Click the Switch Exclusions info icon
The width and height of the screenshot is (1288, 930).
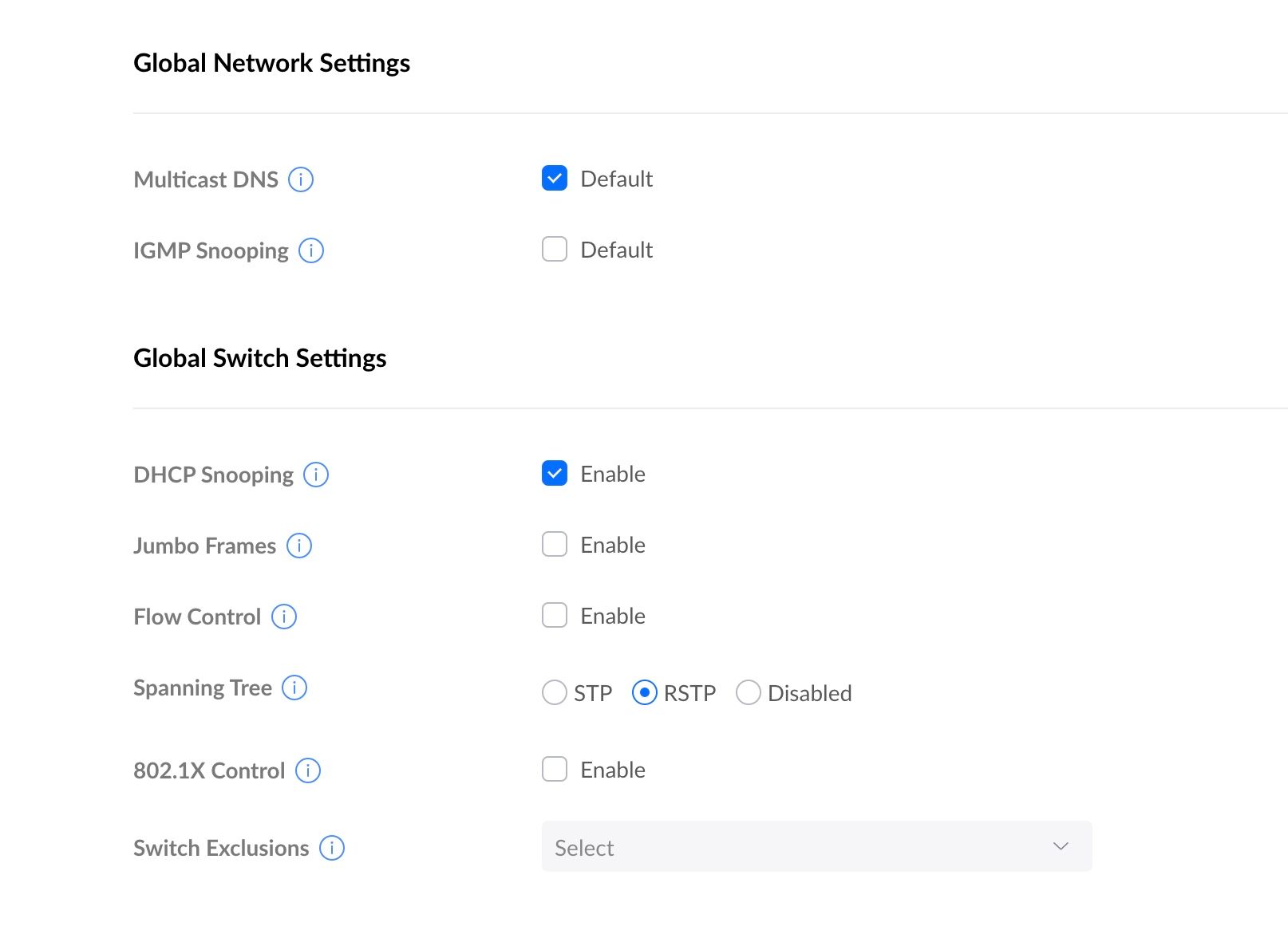(332, 848)
